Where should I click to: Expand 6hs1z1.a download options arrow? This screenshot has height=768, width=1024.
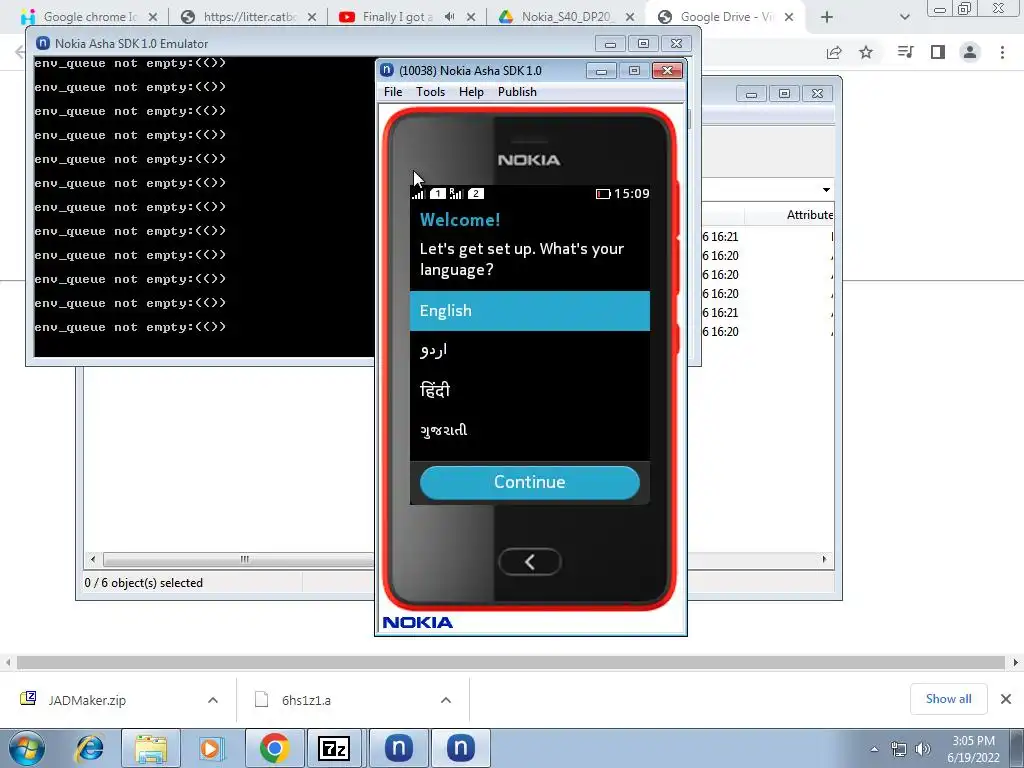point(446,700)
